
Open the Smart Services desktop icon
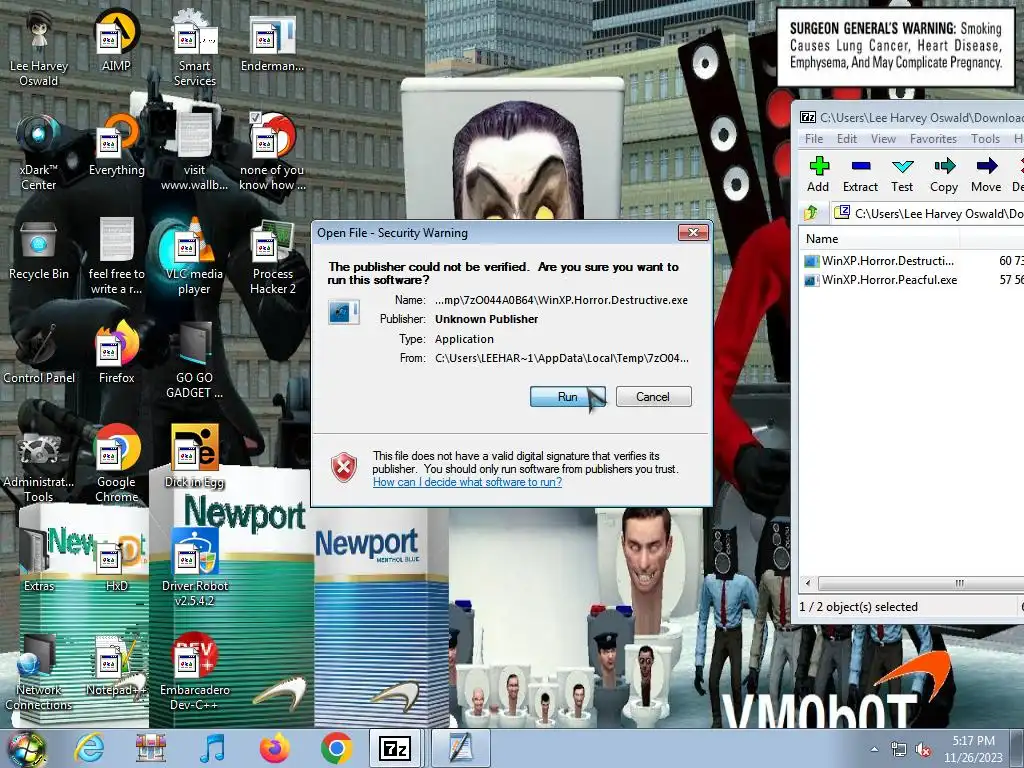(194, 49)
